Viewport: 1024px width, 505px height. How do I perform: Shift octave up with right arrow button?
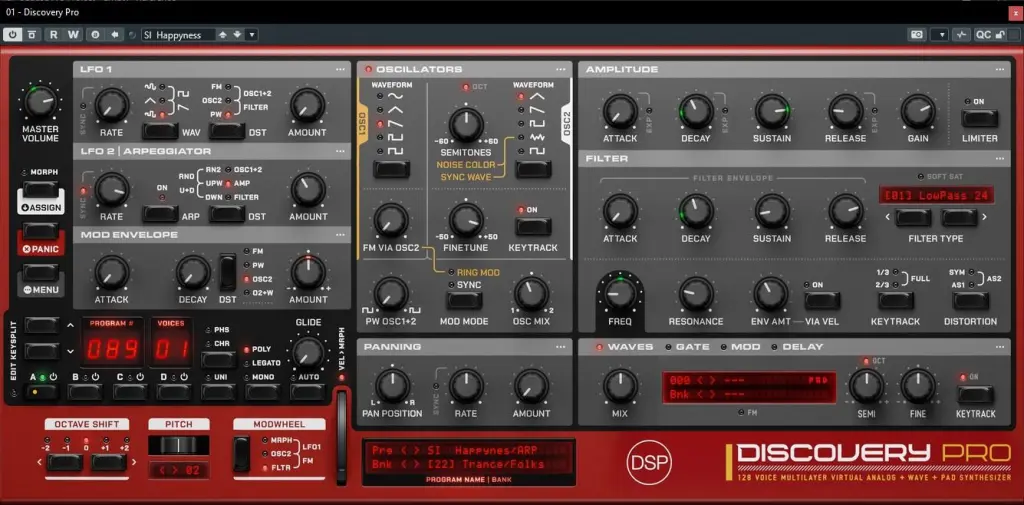click(108, 463)
